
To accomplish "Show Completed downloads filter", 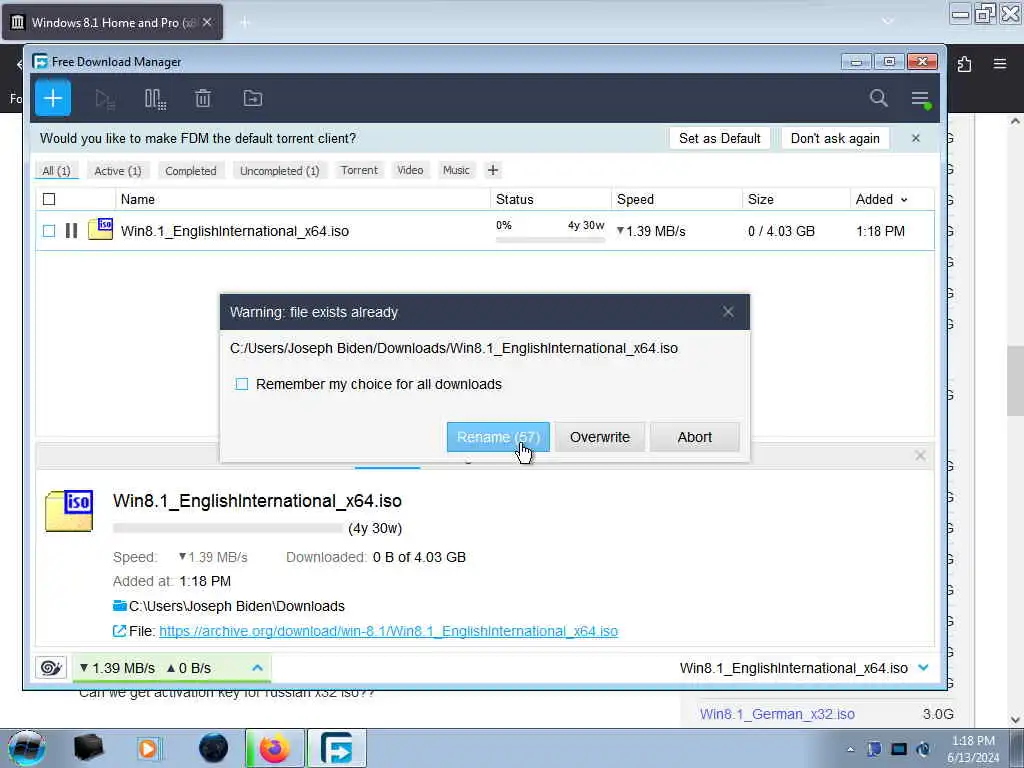I will click(191, 170).
